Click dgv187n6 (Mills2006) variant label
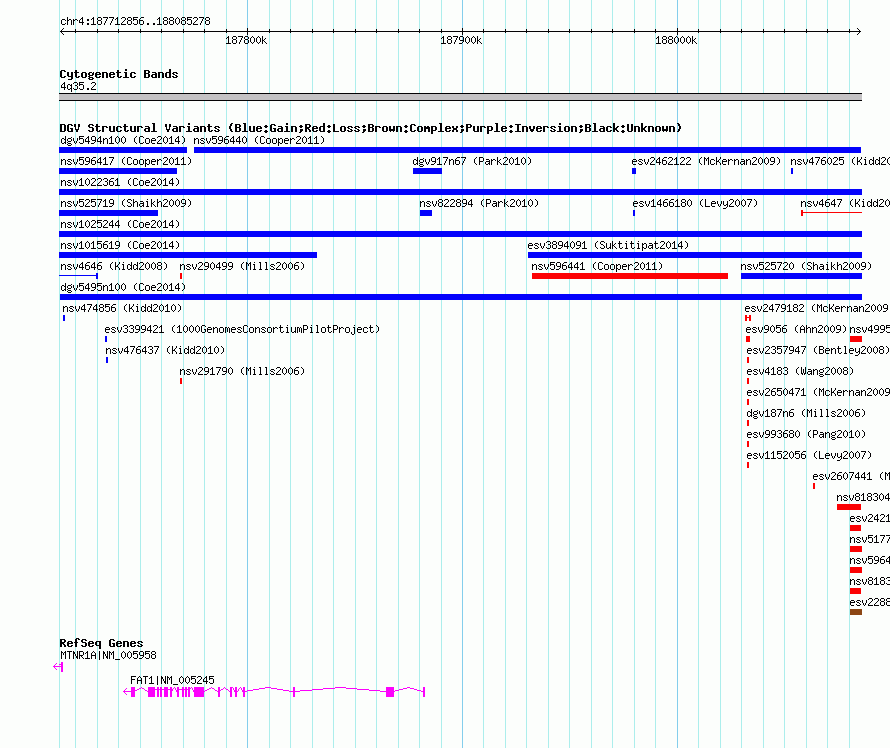 pos(807,413)
